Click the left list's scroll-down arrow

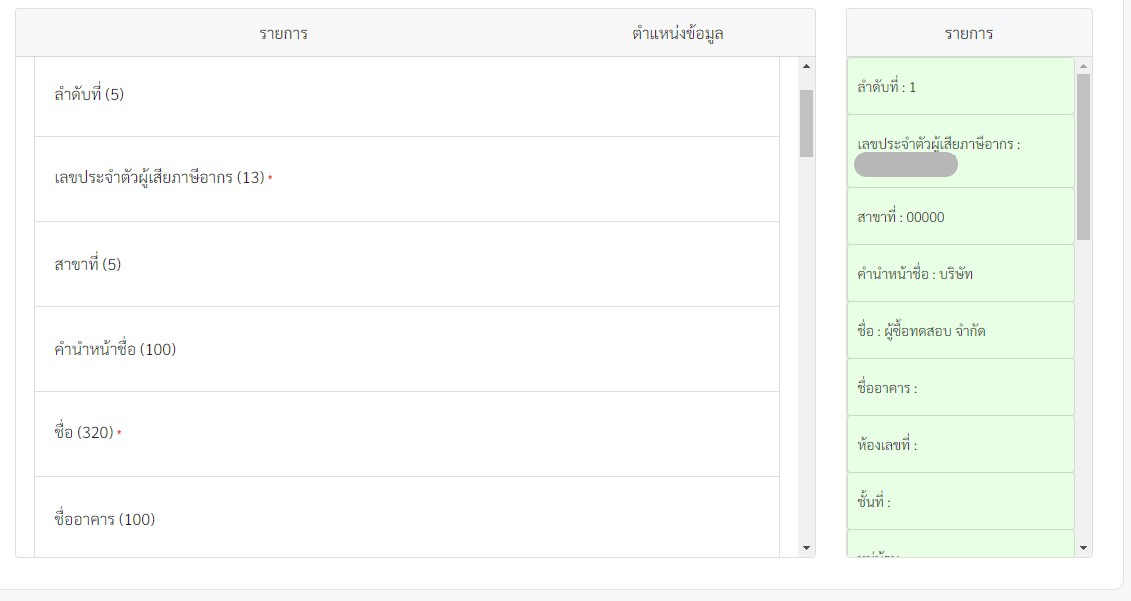pyautogui.click(x=806, y=548)
